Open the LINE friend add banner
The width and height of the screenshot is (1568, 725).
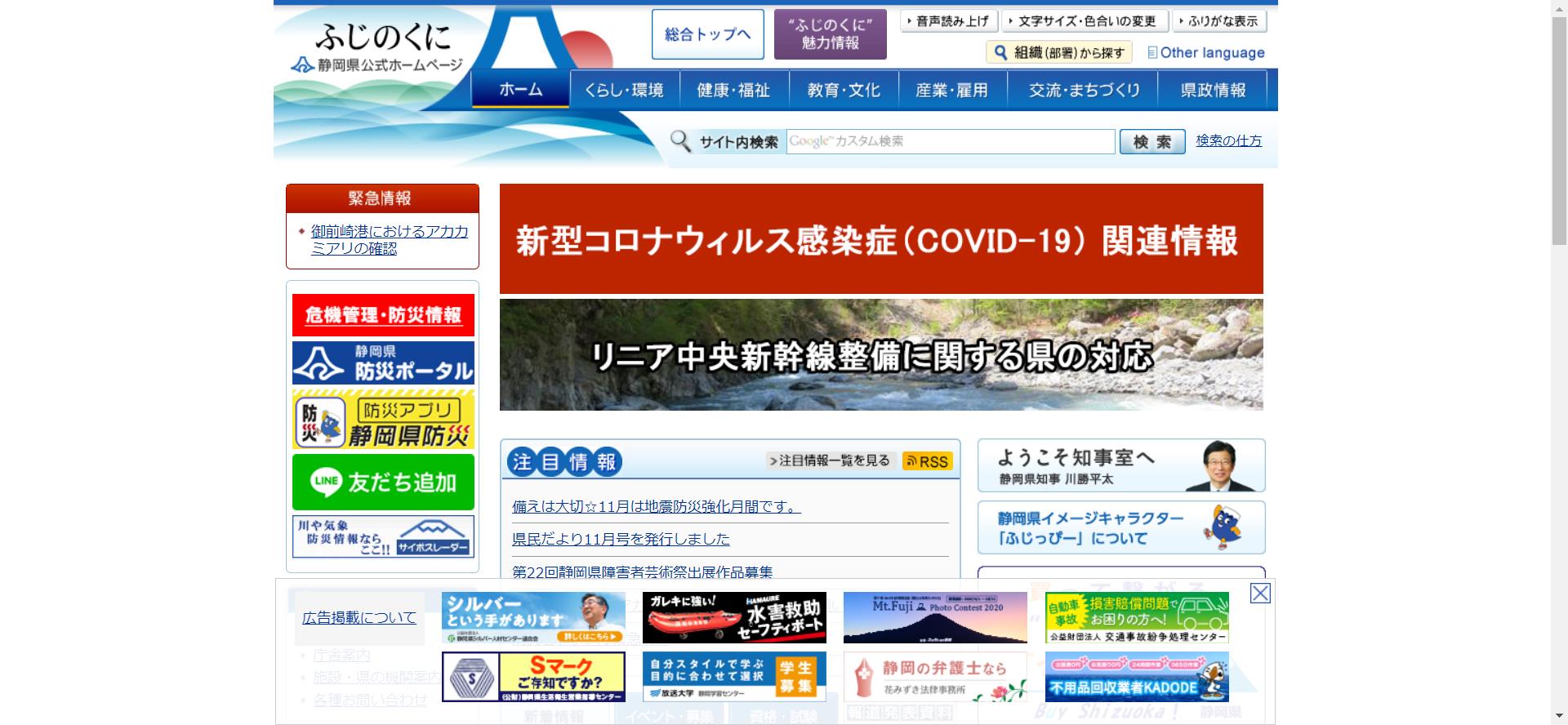pyautogui.click(x=383, y=483)
